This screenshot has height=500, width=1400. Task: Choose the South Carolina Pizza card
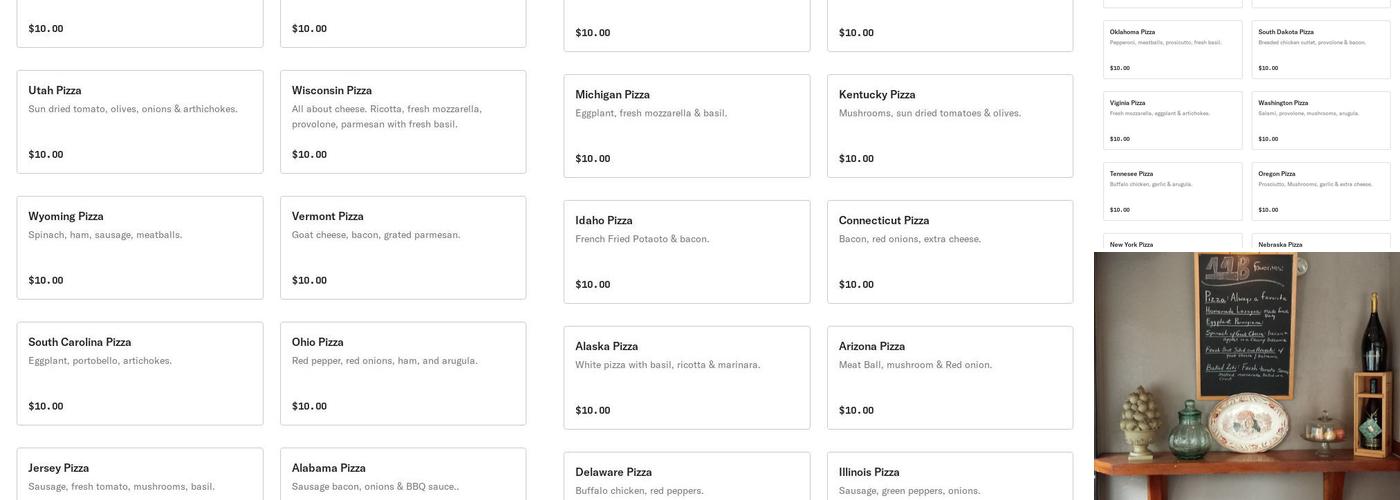pos(140,374)
